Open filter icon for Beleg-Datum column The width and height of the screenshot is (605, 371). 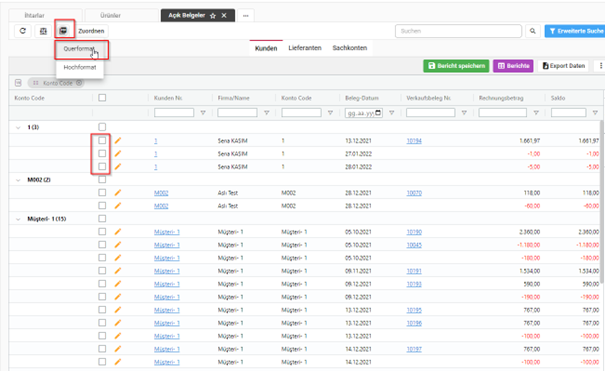(x=392, y=113)
